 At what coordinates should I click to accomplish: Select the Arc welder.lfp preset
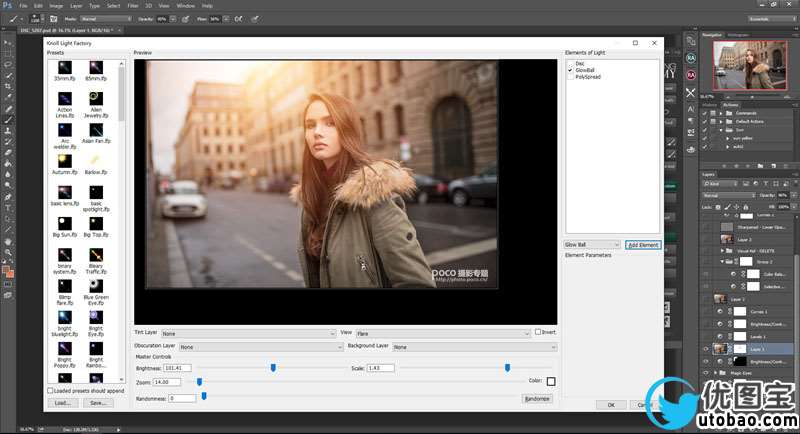tap(64, 130)
